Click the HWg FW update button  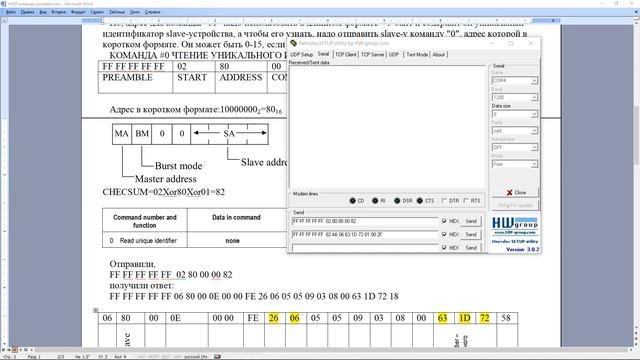(515, 205)
